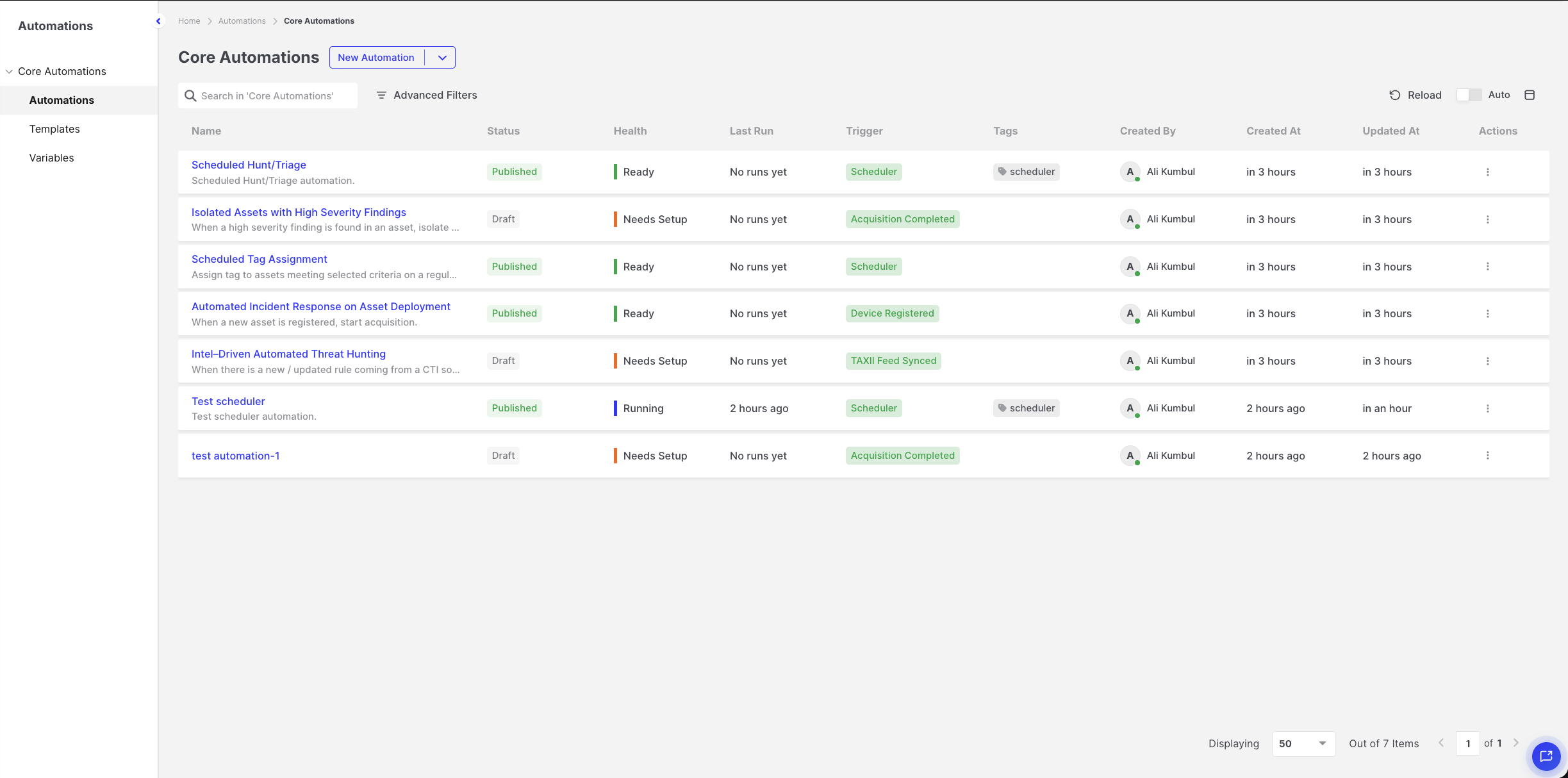
Task: Open the chat support bubble icon
Action: 1546,756
